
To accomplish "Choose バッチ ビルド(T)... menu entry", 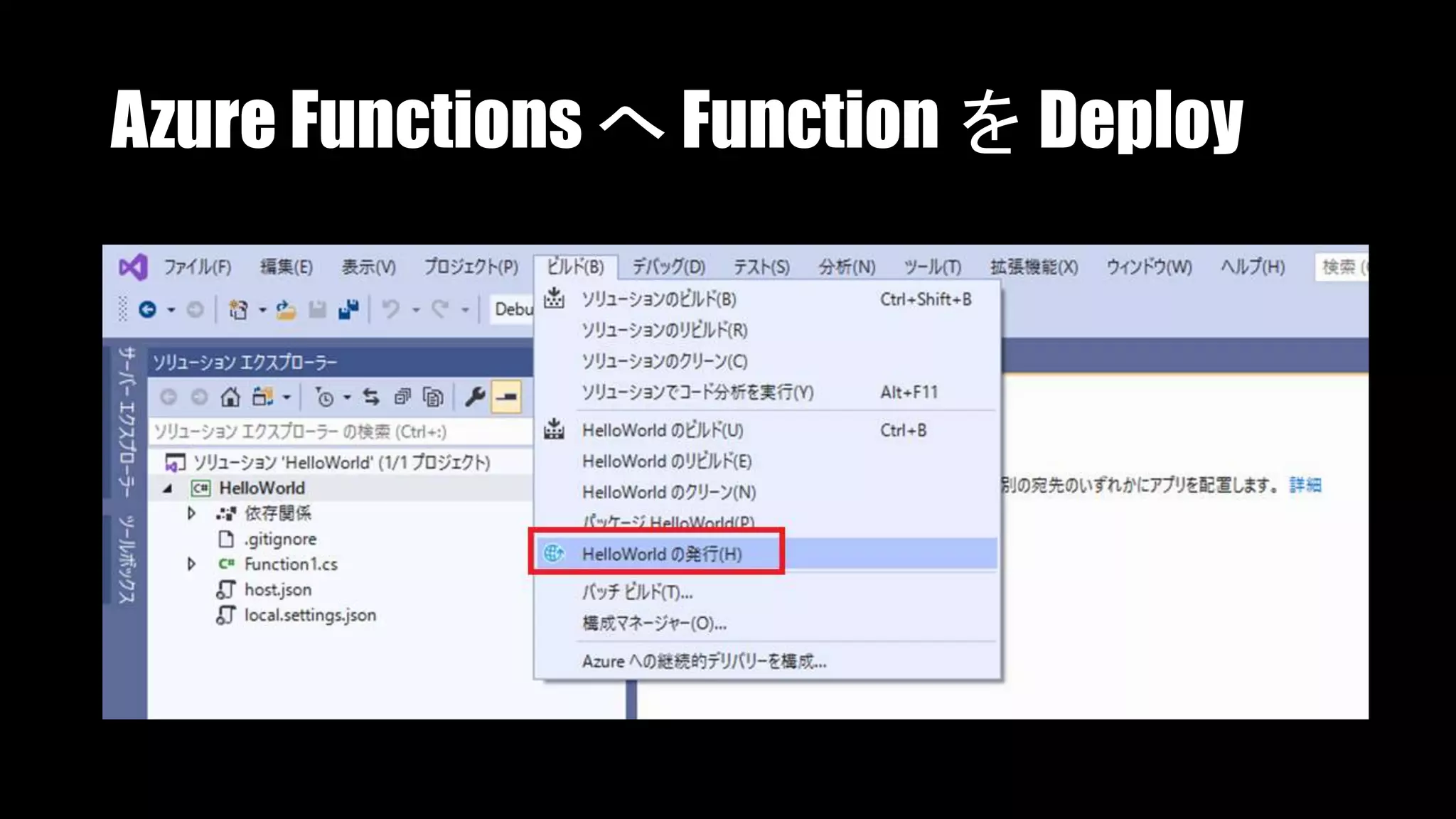I will (766, 591).
